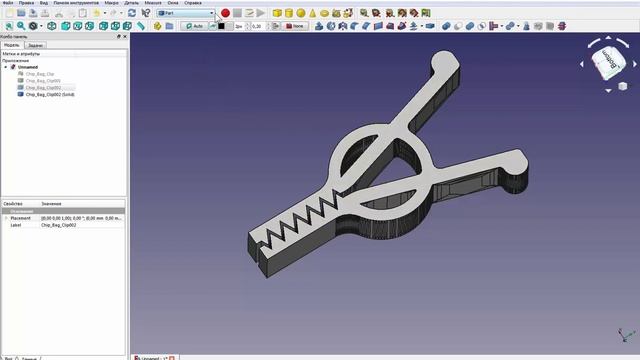Create a cylinder primitive solid

tap(289, 13)
